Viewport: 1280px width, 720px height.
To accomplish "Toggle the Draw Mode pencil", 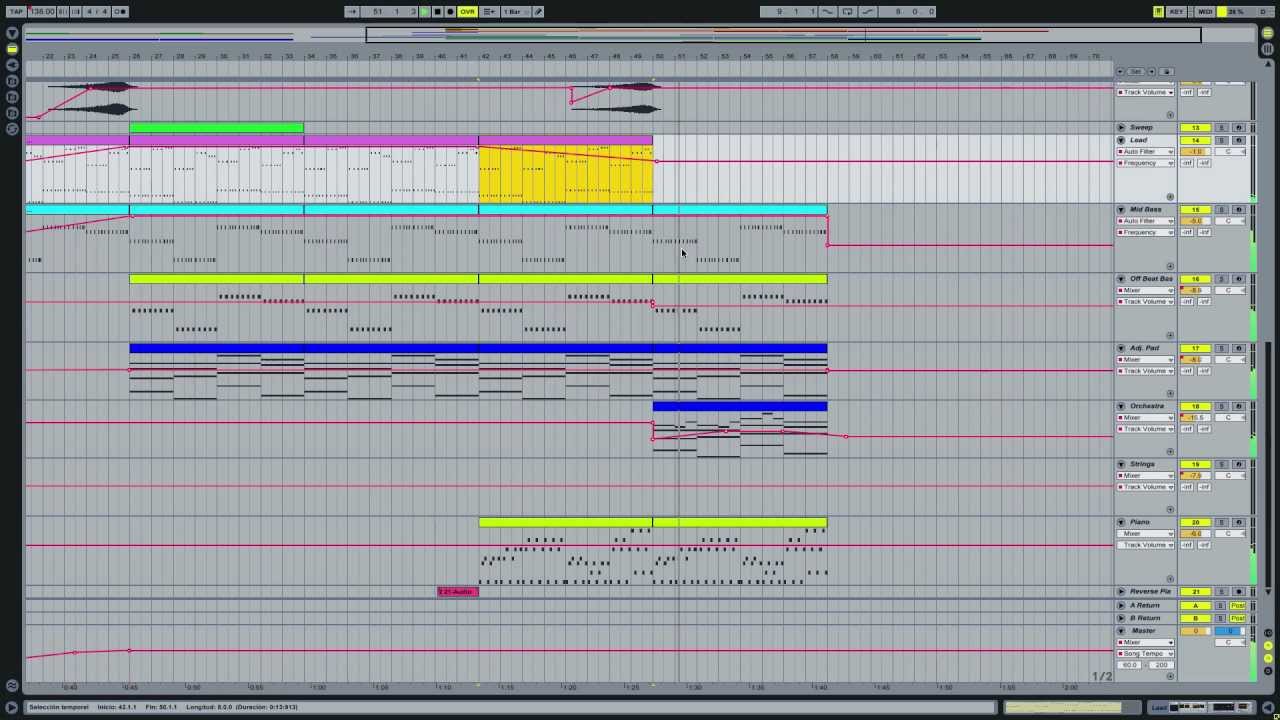I will [x=538, y=11].
